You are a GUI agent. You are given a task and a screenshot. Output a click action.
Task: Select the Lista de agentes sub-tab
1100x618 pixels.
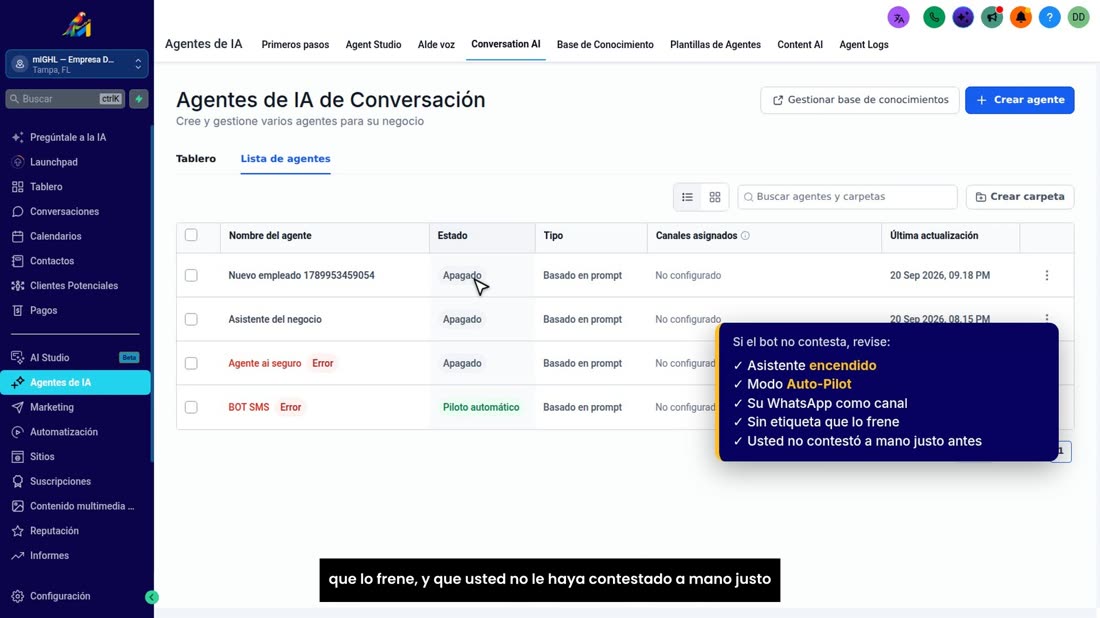[x=286, y=159]
